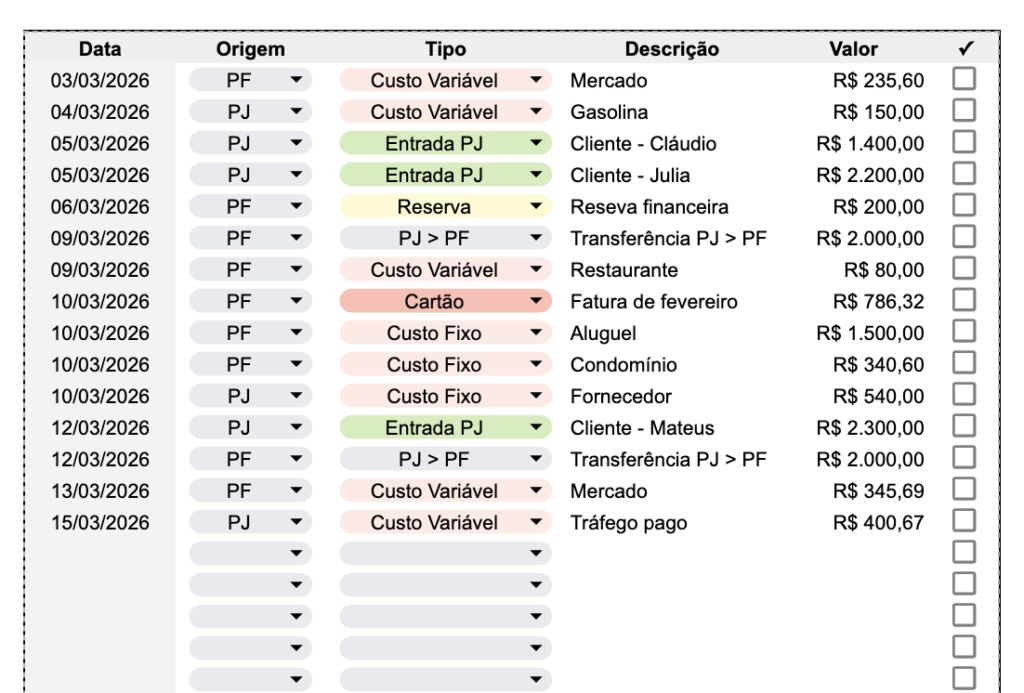Click the Reseva financeira description cell

649,207
